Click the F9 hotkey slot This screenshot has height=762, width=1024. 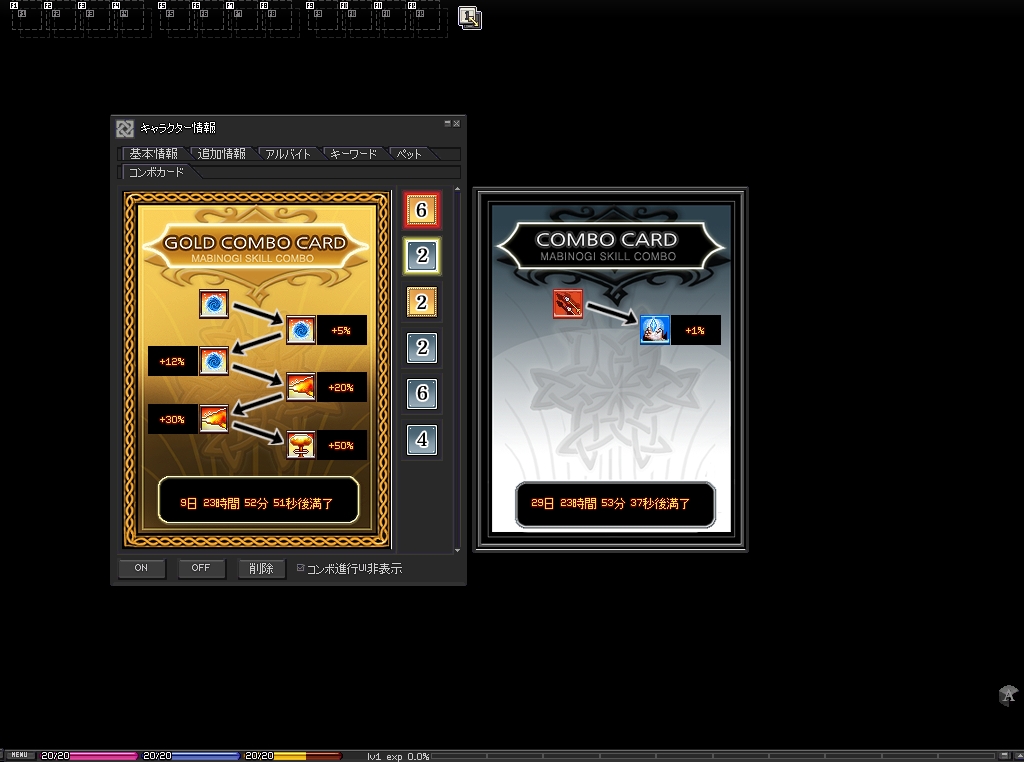pos(323,17)
